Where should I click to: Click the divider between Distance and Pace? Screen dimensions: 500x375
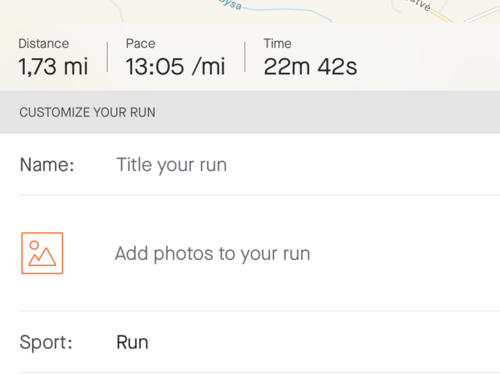click(x=107, y=57)
